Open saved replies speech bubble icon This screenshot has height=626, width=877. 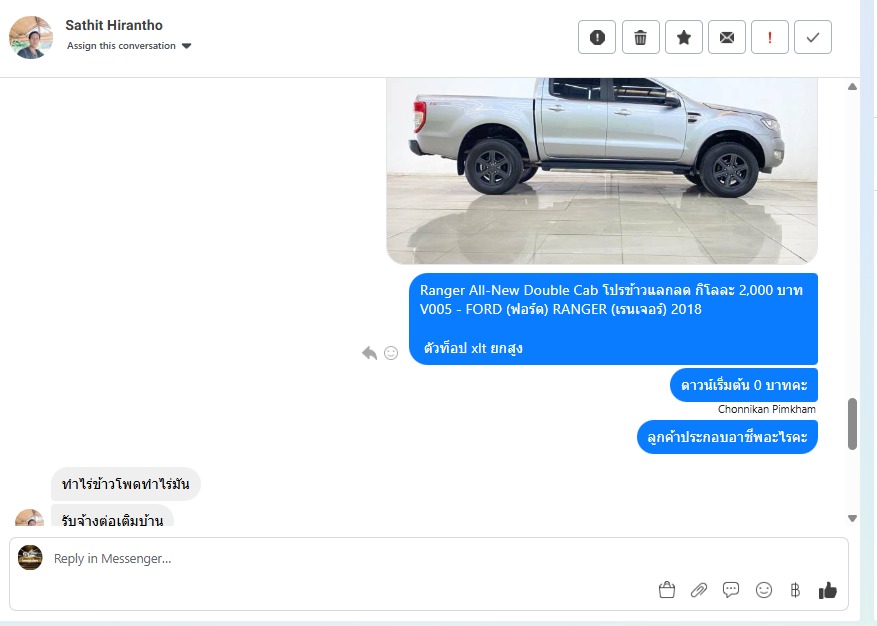tap(731, 590)
